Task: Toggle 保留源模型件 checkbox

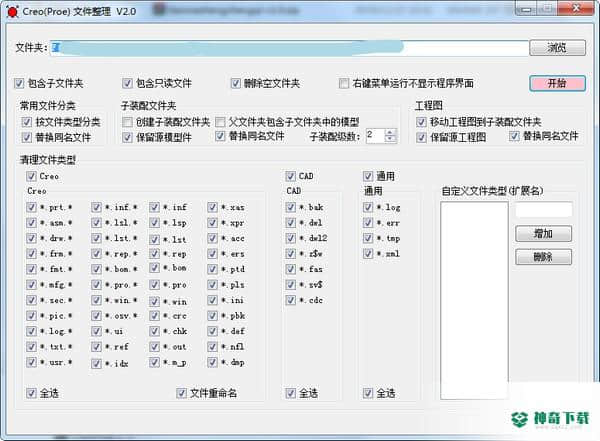Action: pyautogui.click(x=127, y=137)
